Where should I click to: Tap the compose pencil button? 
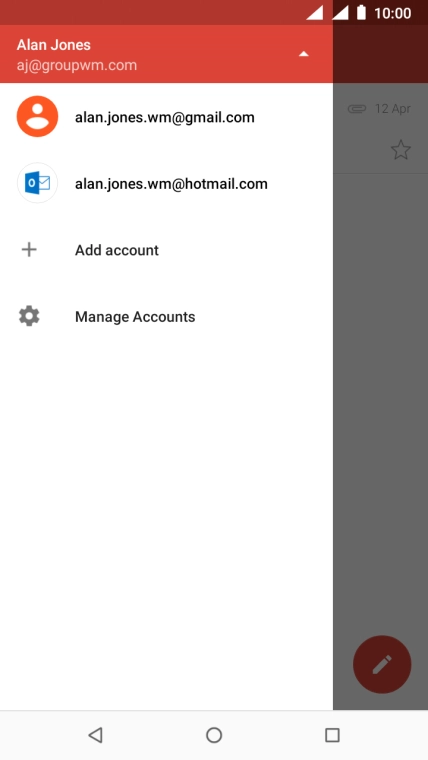[382, 664]
